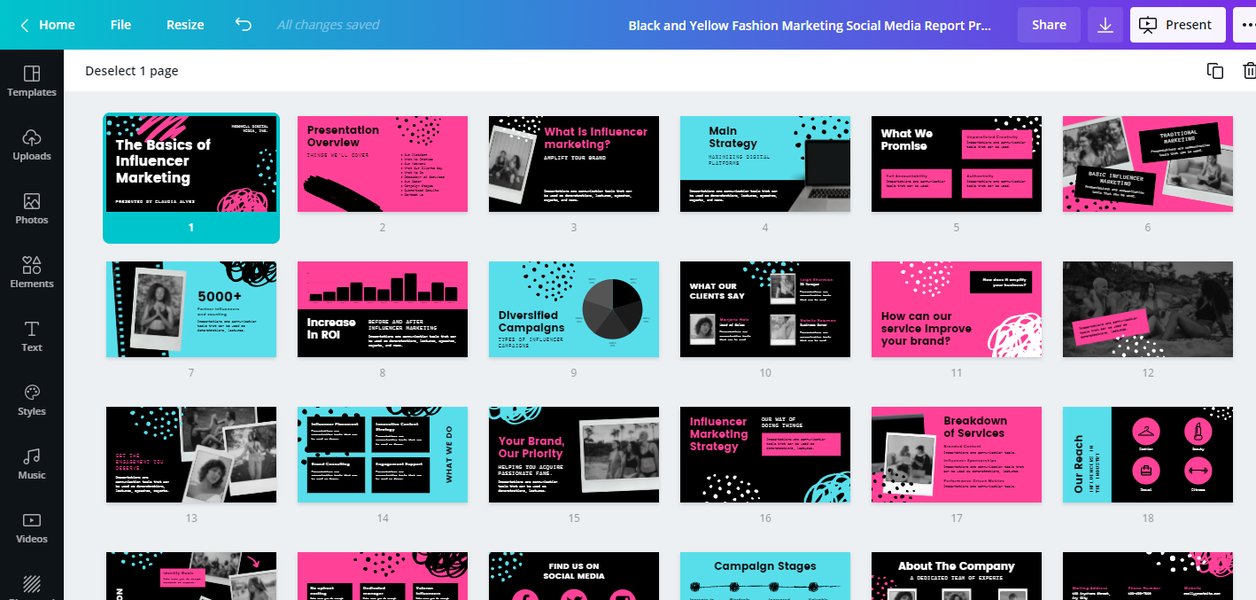
Task: Click the Download icon button
Action: [1105, 25]
